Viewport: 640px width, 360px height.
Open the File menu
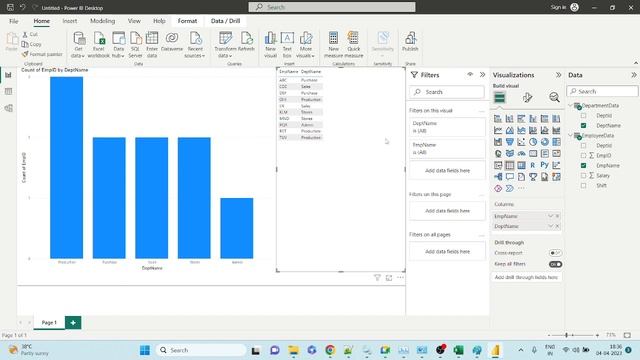coord(13,21)
